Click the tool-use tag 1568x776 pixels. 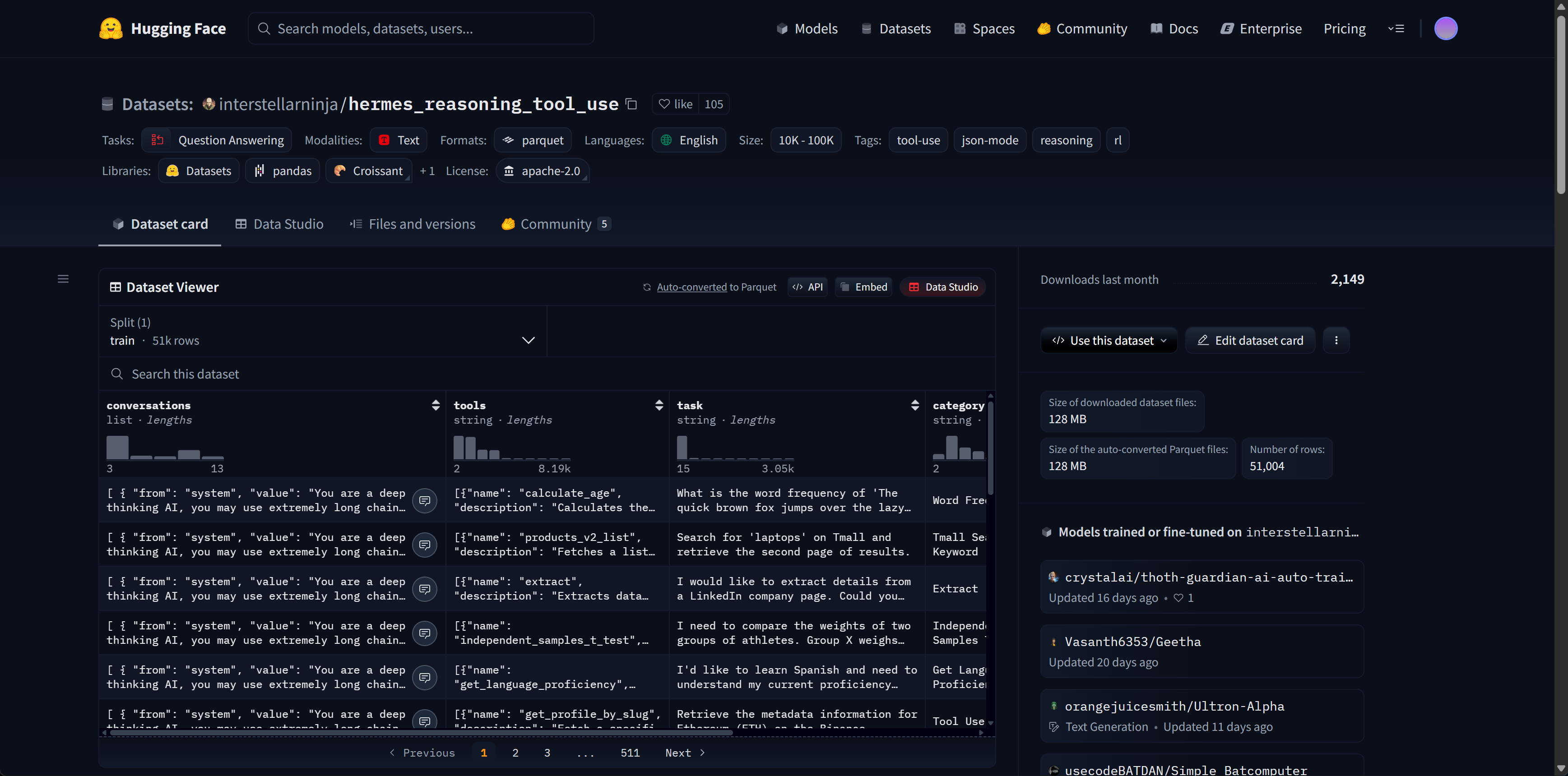coord(918,140)
